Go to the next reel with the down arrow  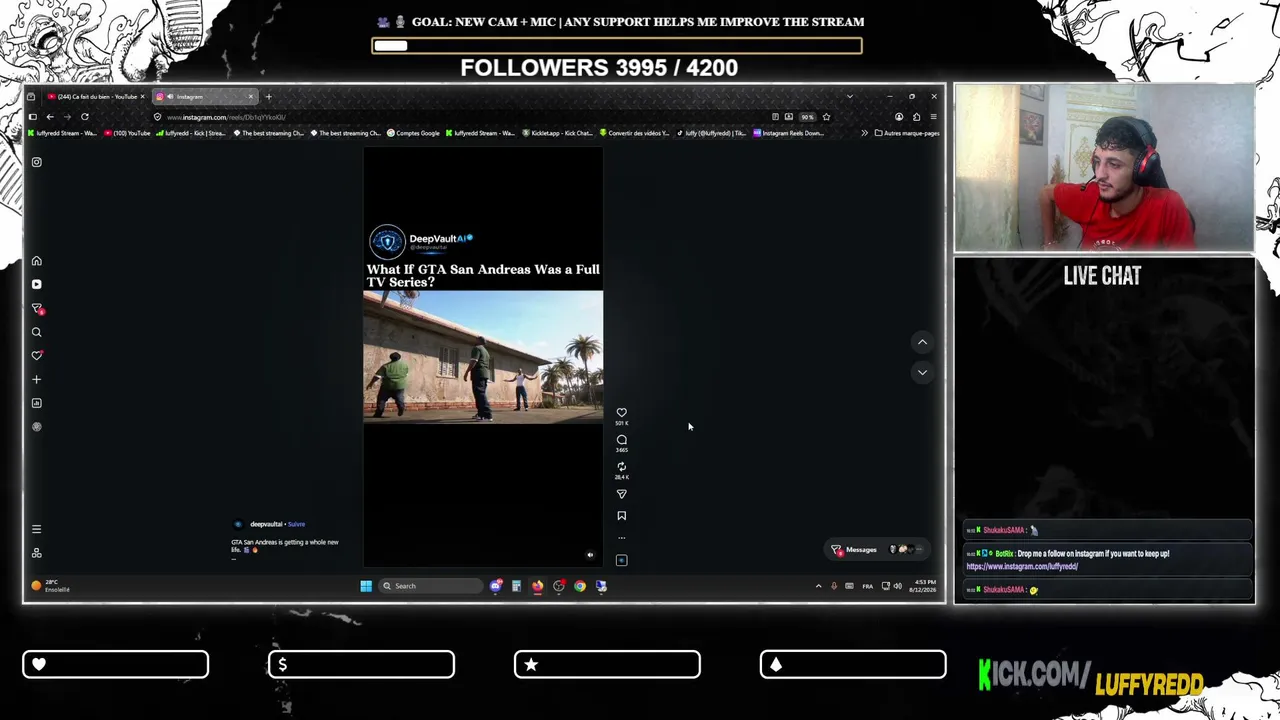(x=922, y=372)
